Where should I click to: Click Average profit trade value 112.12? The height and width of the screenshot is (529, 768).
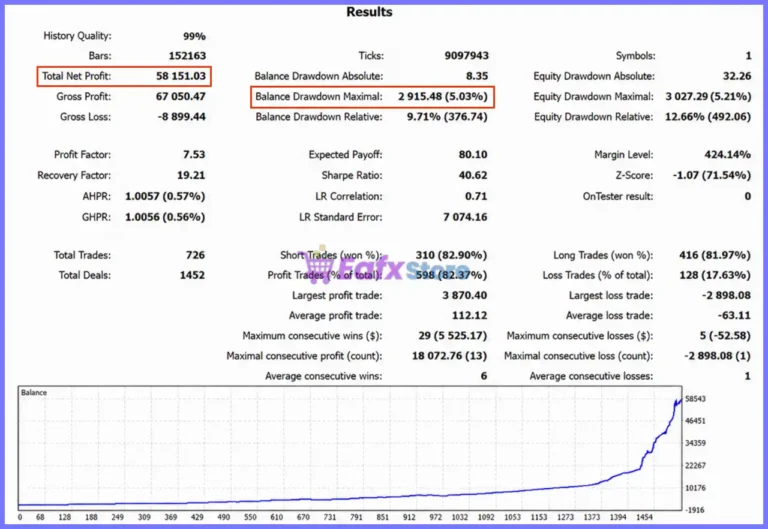tap(469, 315)
